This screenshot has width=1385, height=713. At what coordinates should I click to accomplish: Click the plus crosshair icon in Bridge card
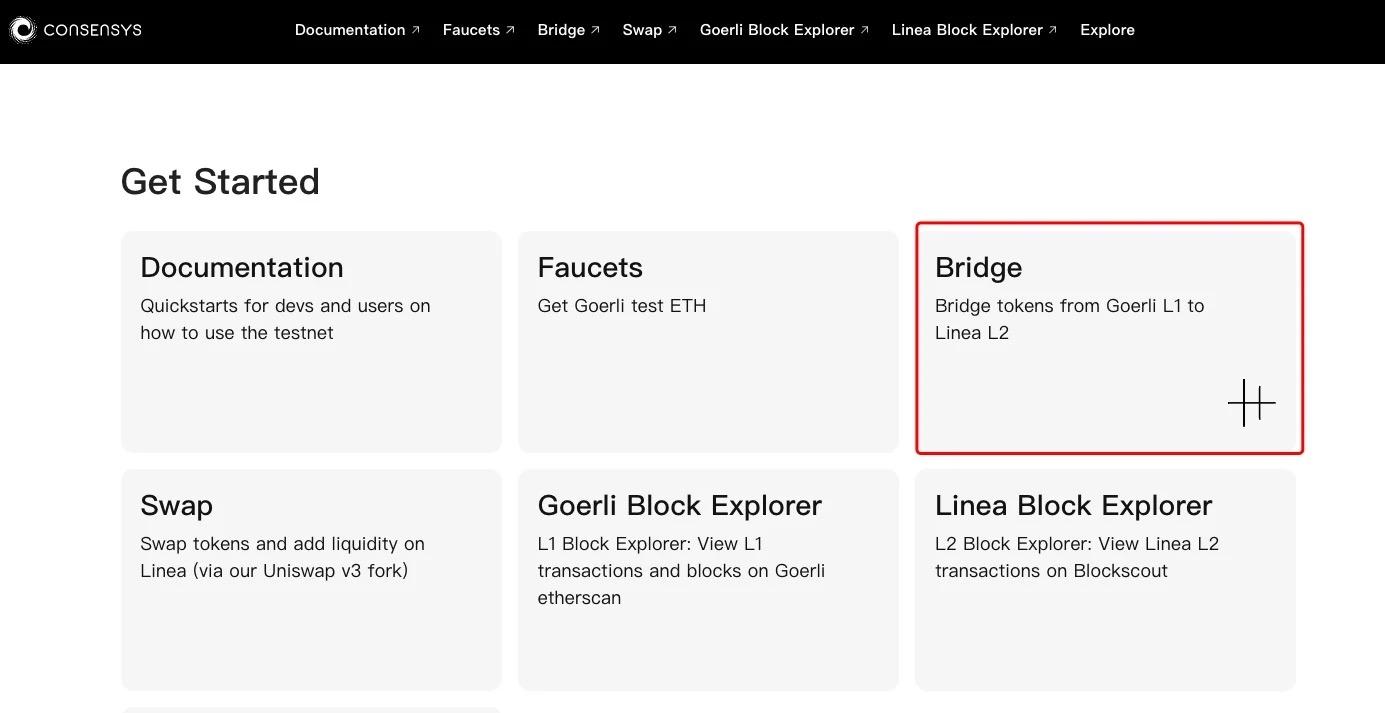tap(1251, 403)
